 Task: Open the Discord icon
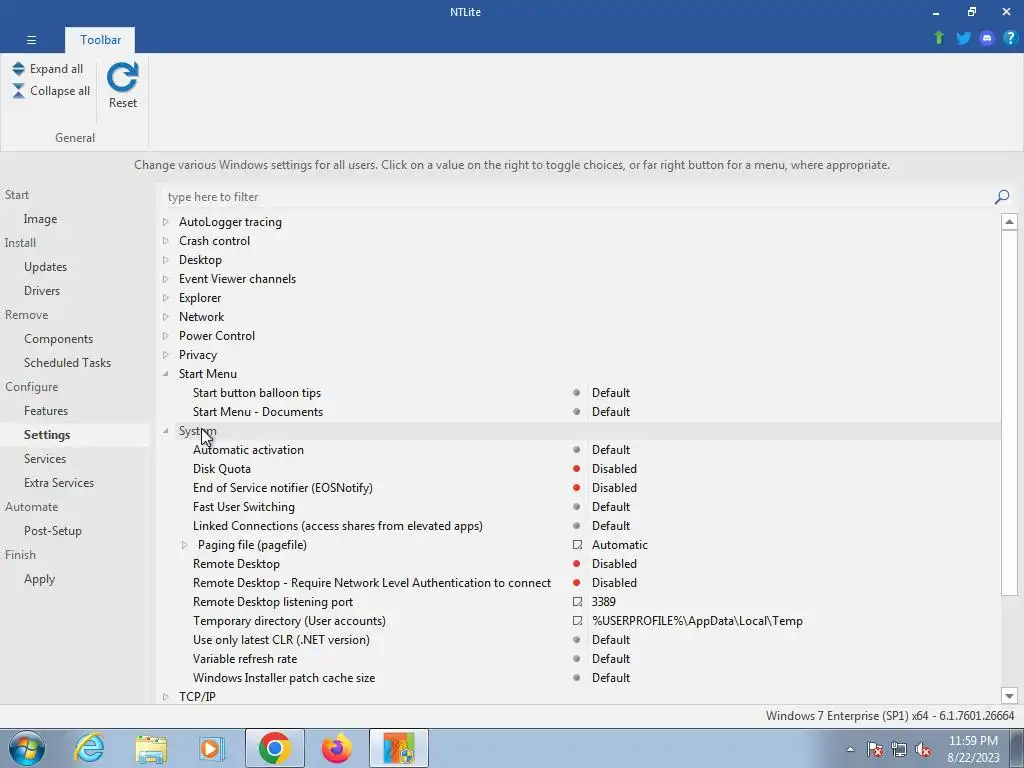987,38
